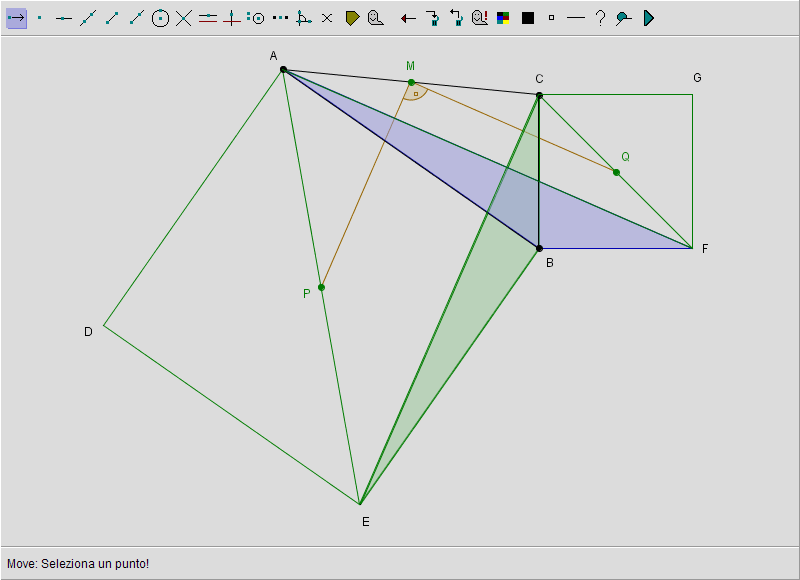The image size is (800, 580).
Task: Click the right-angle marker at M
Action: pyautogui.click(x=416, y=92)
